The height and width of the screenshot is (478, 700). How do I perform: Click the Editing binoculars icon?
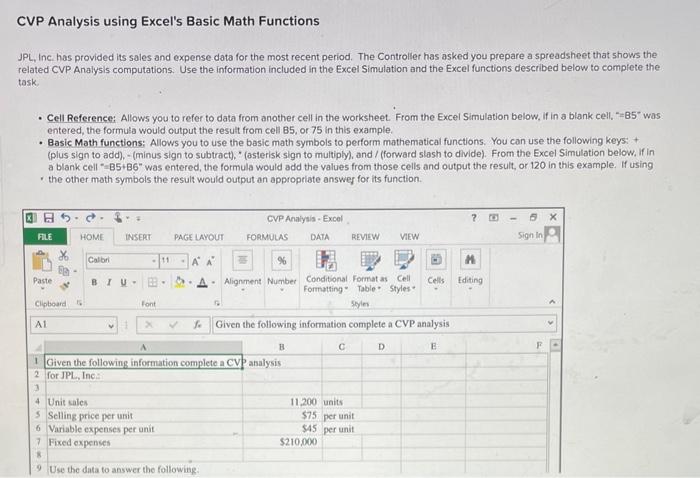[470, 259]
